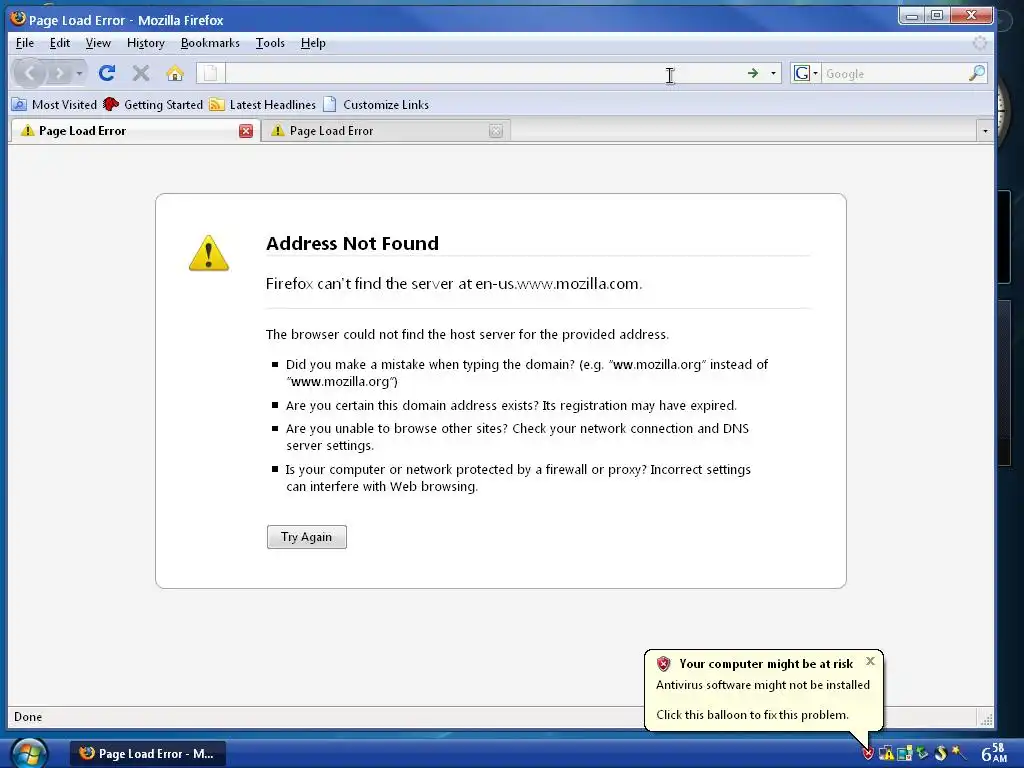Close the active Page Load Error tab
Screen dimensions: 1024x768
tap(246, 131)
